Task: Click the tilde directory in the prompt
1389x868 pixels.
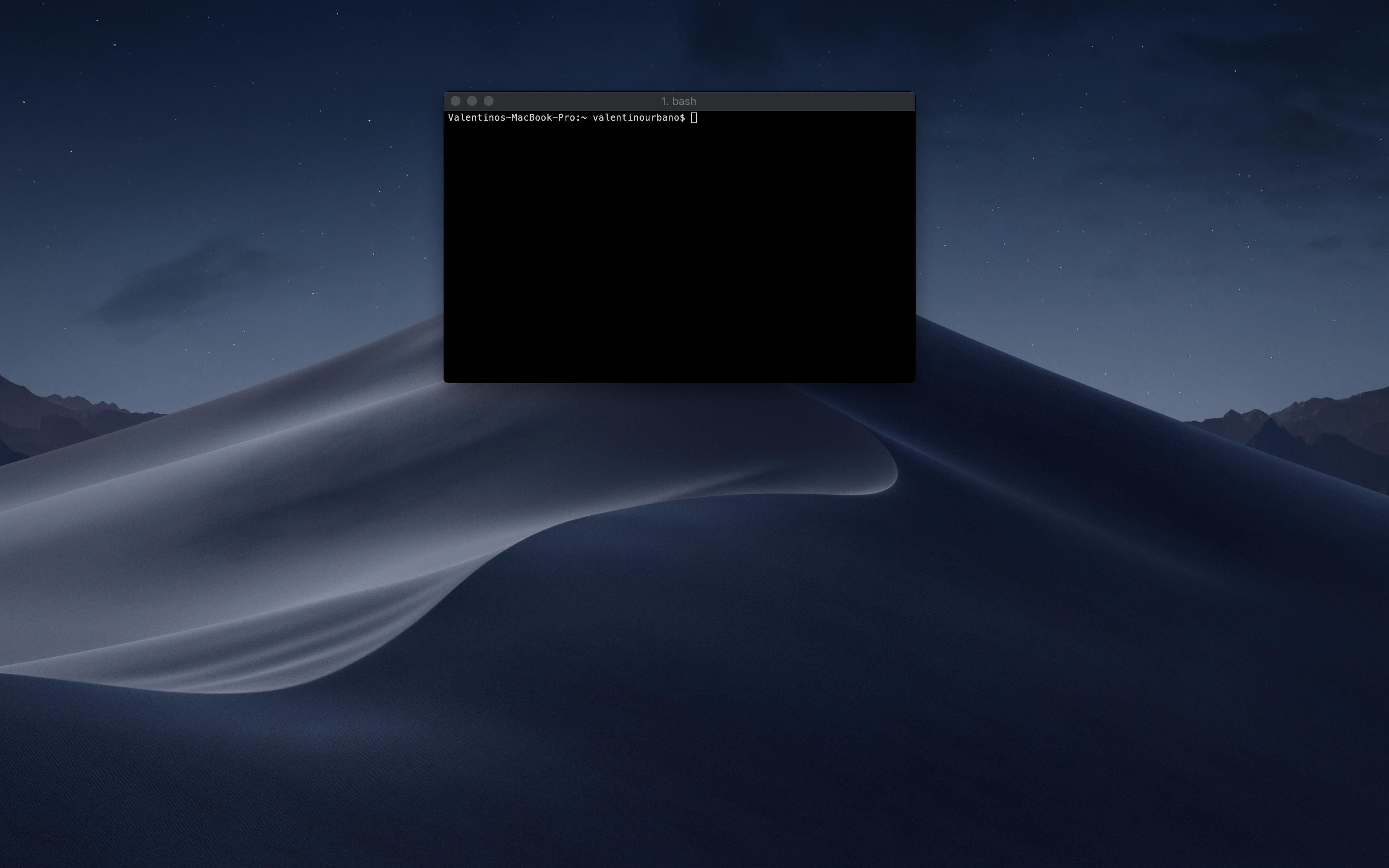Action: pos(584,118)
